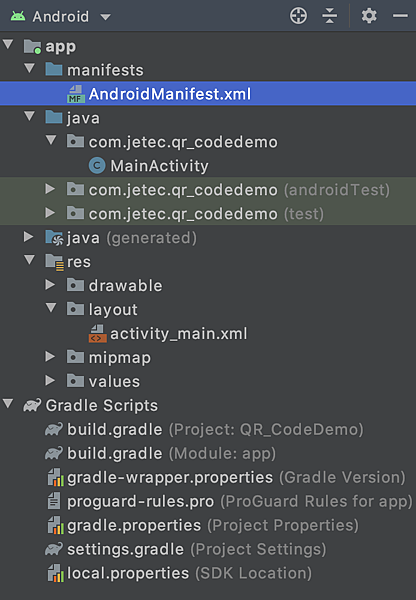
Task: Expand the (test) package arrow
Action: coord(50,212)
